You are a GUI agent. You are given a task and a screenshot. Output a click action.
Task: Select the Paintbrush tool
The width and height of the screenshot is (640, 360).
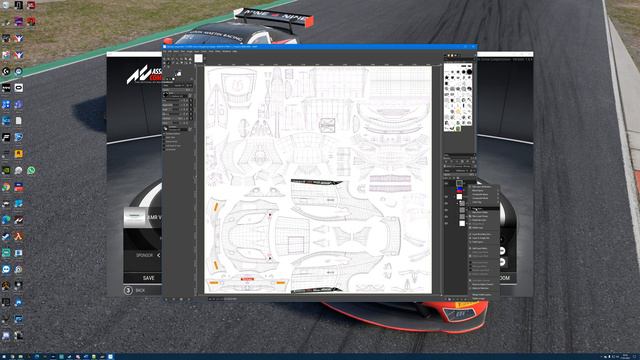pos(168,63)
